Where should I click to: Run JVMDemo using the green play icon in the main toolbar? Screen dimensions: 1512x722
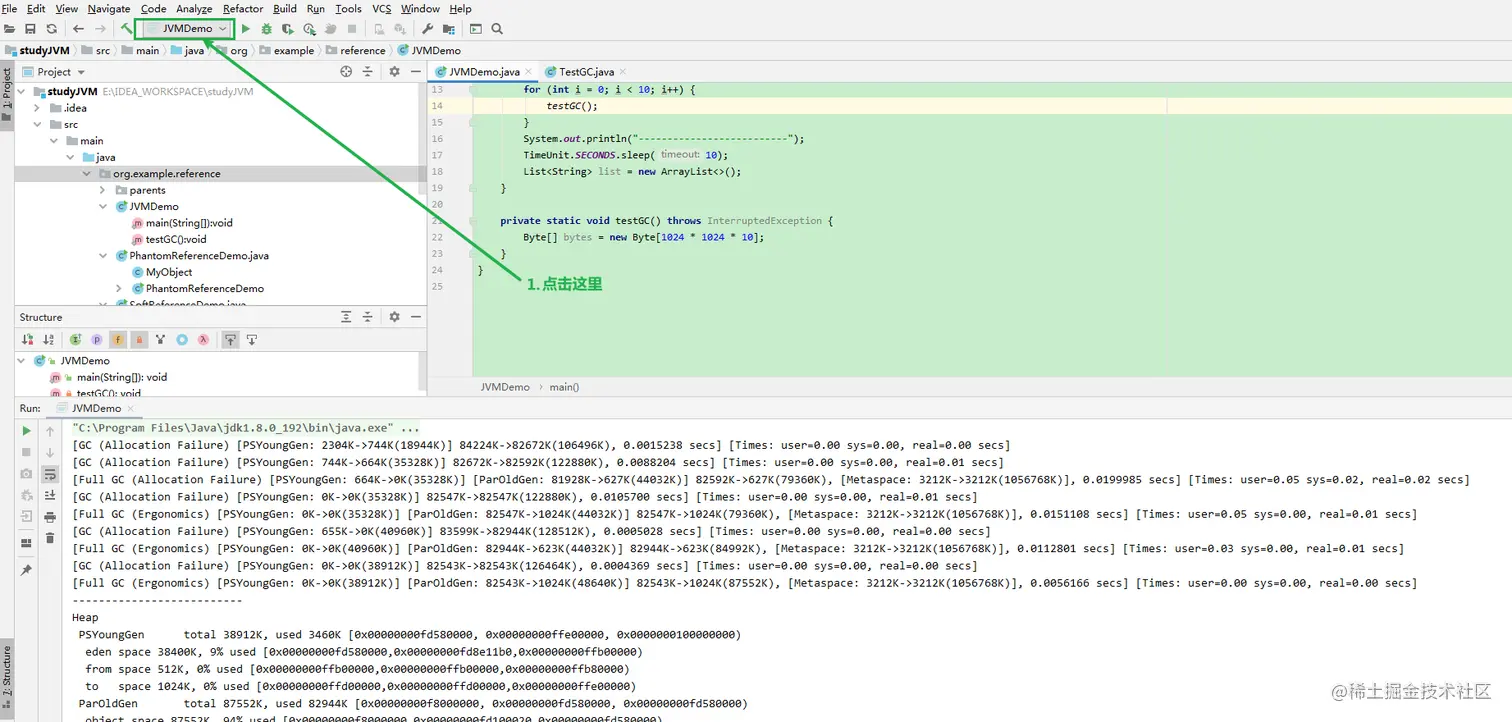pos(246,29)
